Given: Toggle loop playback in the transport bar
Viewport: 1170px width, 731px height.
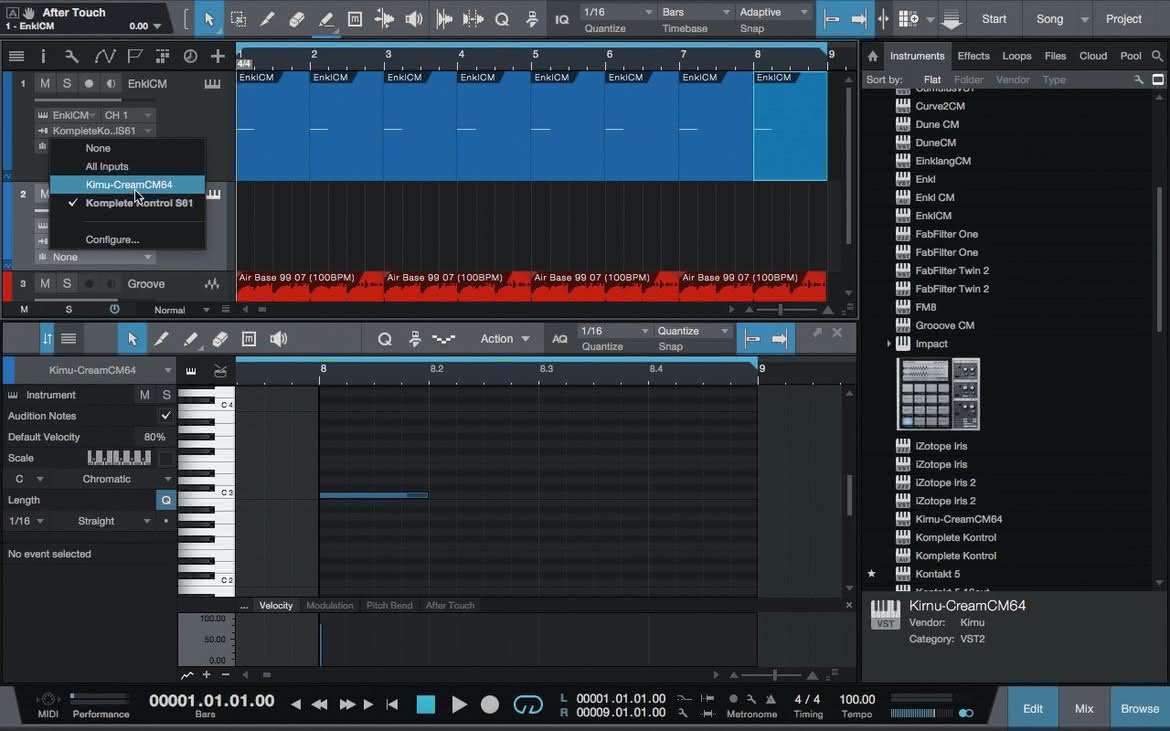Looking at the screenshot, I should 528,704.
